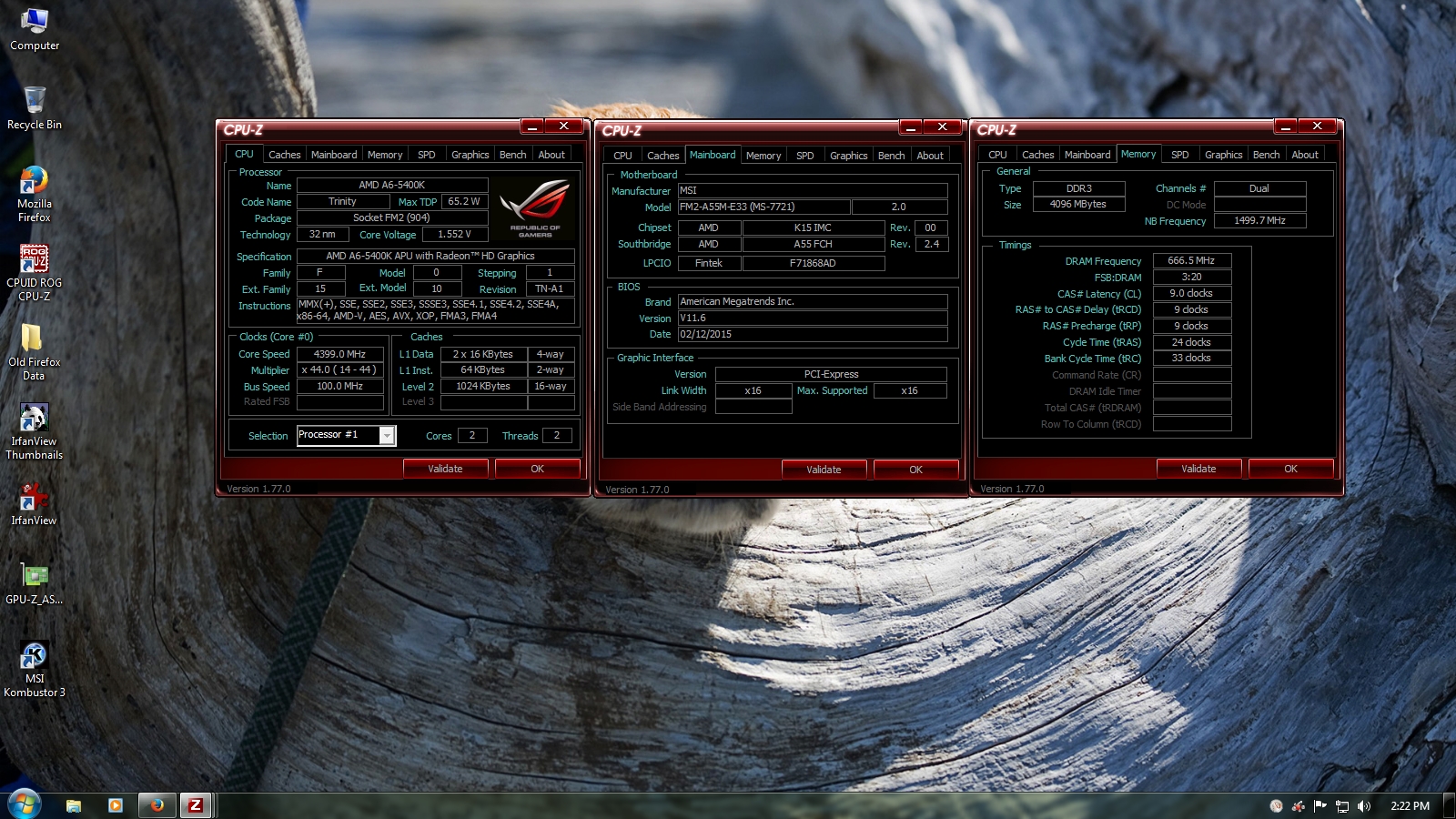Click the BIOS Version V11.6 field
This screenshot has width=1456, height=819.
pos(813,318)
